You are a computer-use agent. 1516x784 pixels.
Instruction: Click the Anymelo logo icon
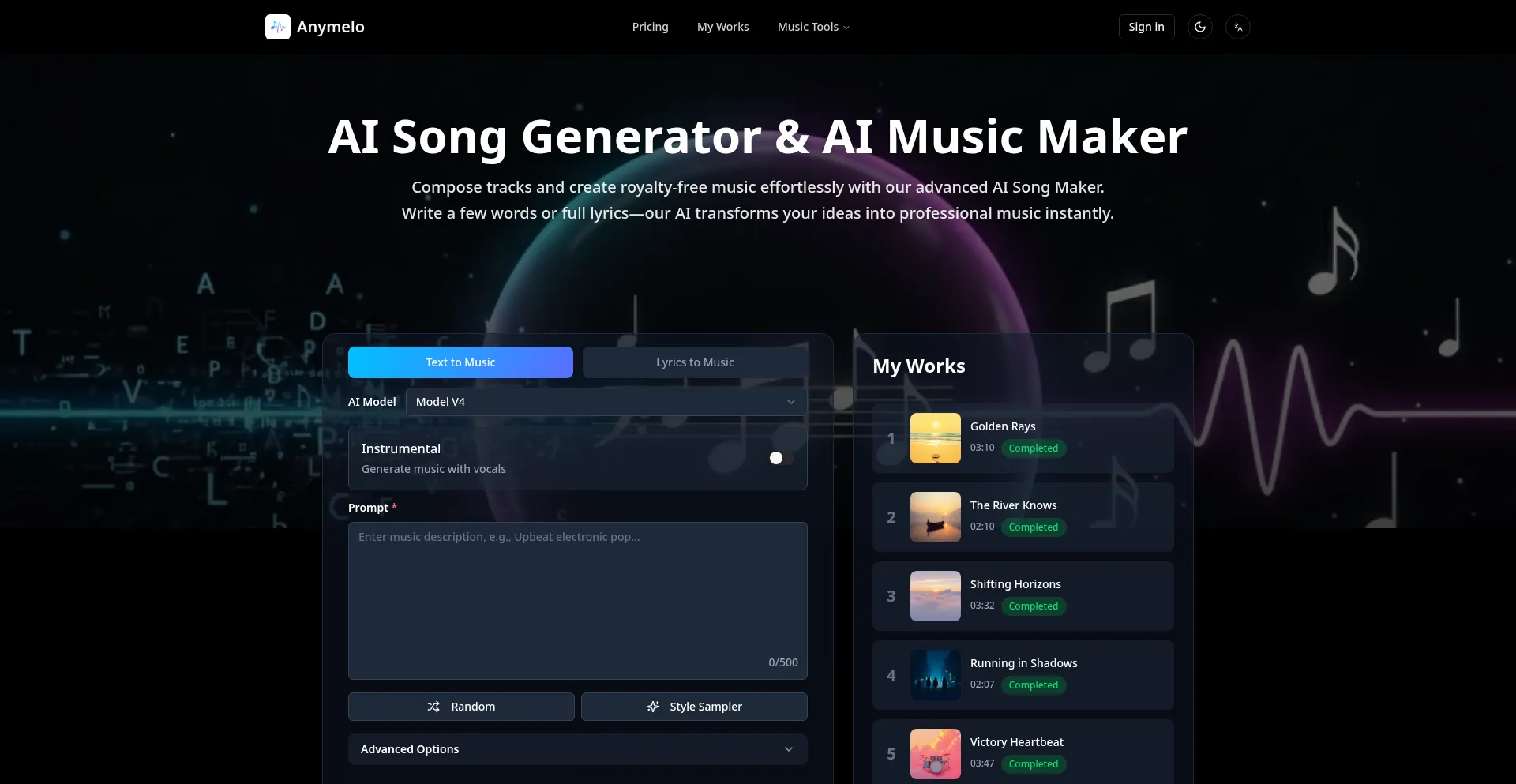coord(277,26)
